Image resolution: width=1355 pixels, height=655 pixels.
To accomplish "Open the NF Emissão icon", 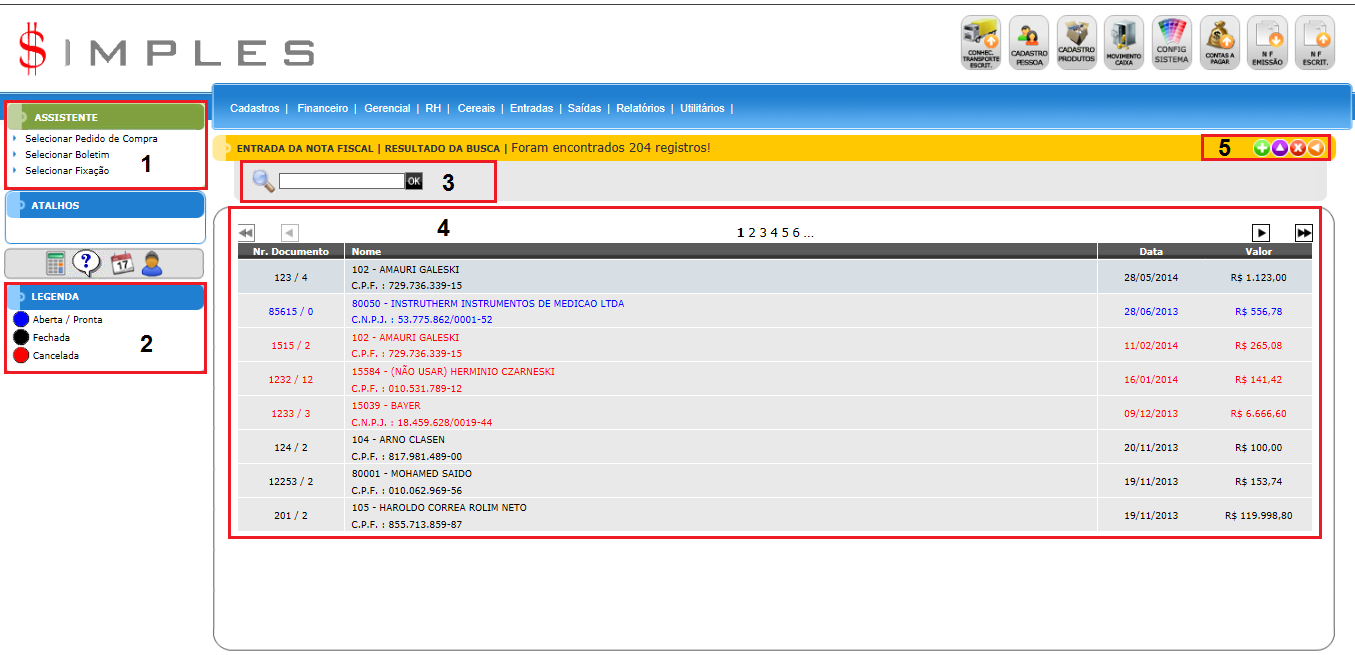I will click(1267, 42).
